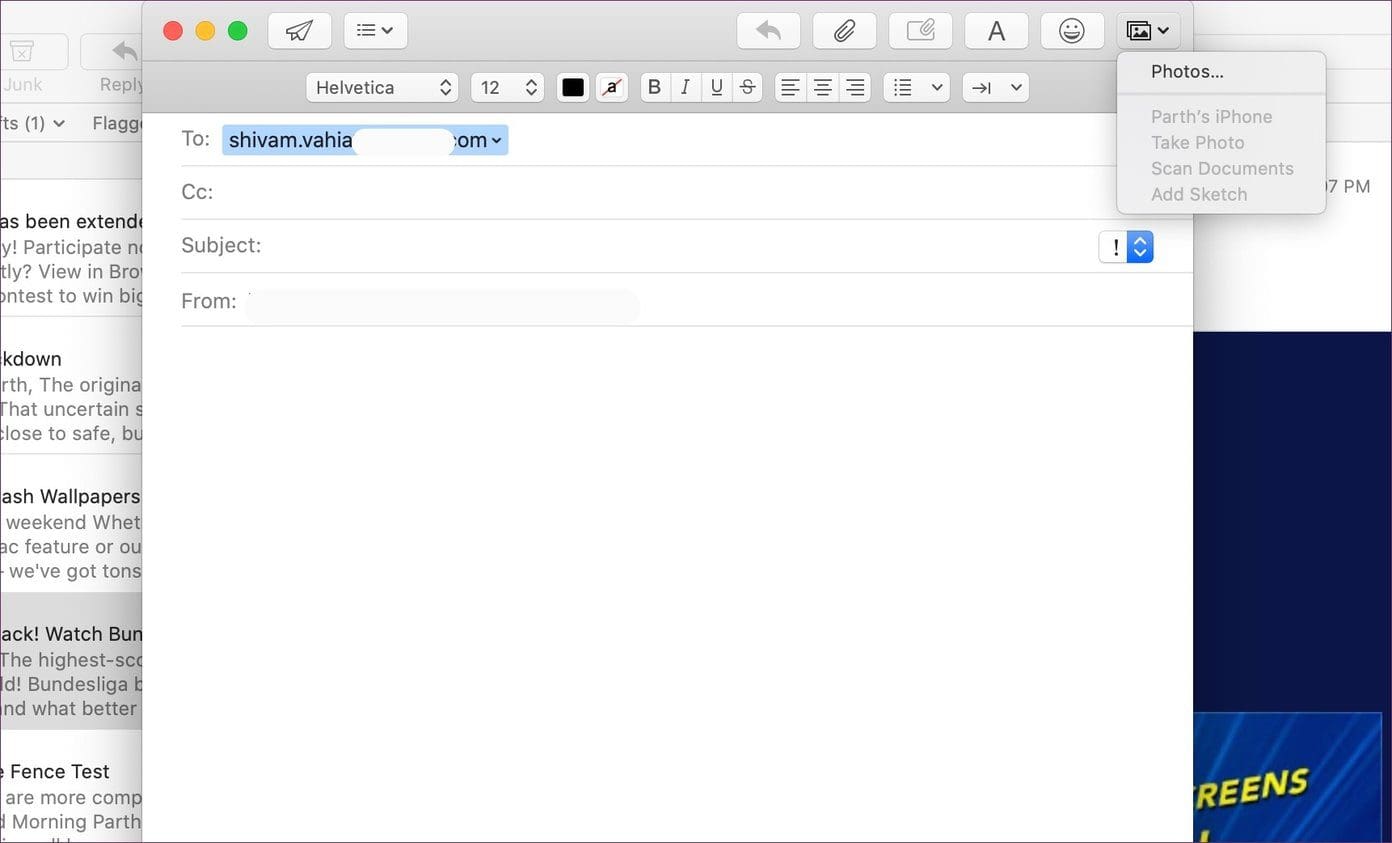Open the photo browser dropdown button

[x=1148, y=31]
